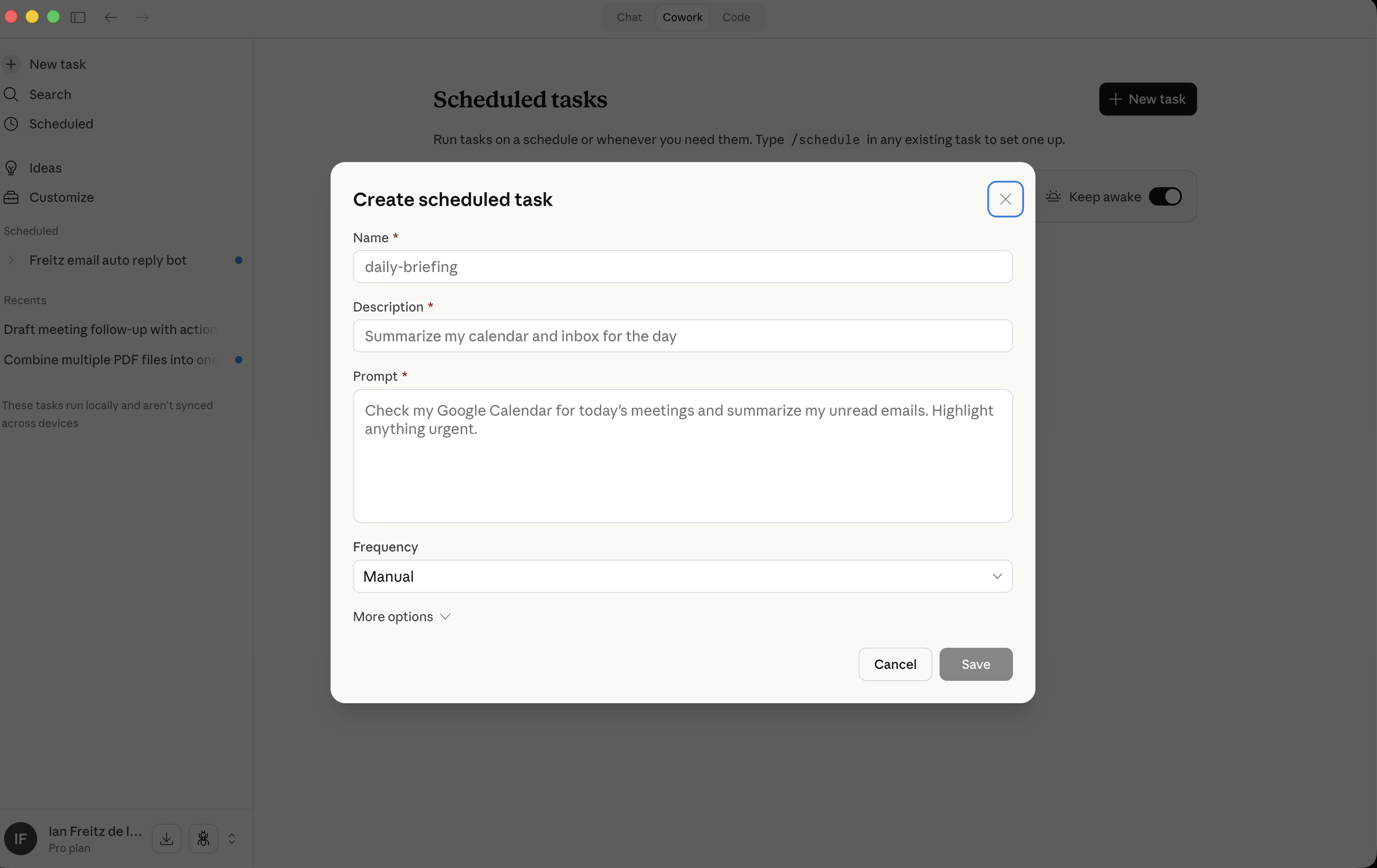Screen dimensions: 1377x868
Task: Click the Cancel button
Action: pyautogui.click(x=895, y=664)
